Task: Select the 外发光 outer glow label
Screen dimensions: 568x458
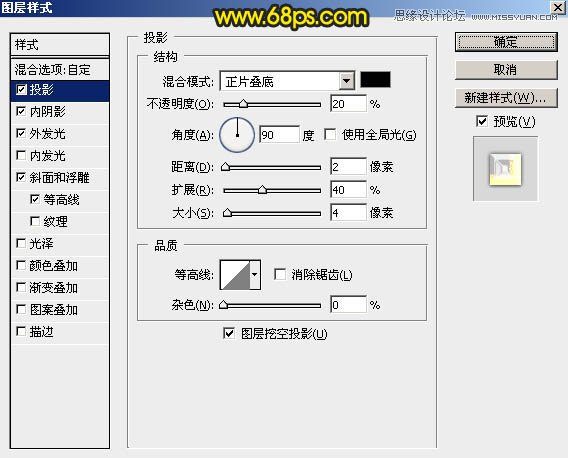Action: pyautogui.click(x=47, y=134)
